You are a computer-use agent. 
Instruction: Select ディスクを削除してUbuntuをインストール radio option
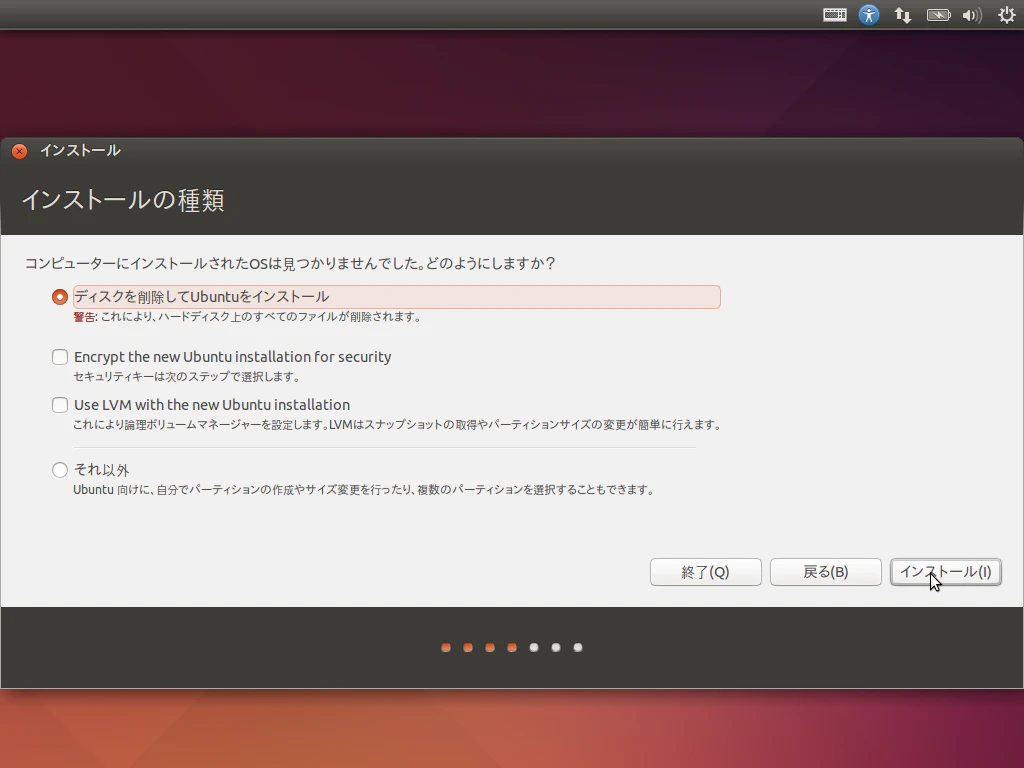pos(59,297)
